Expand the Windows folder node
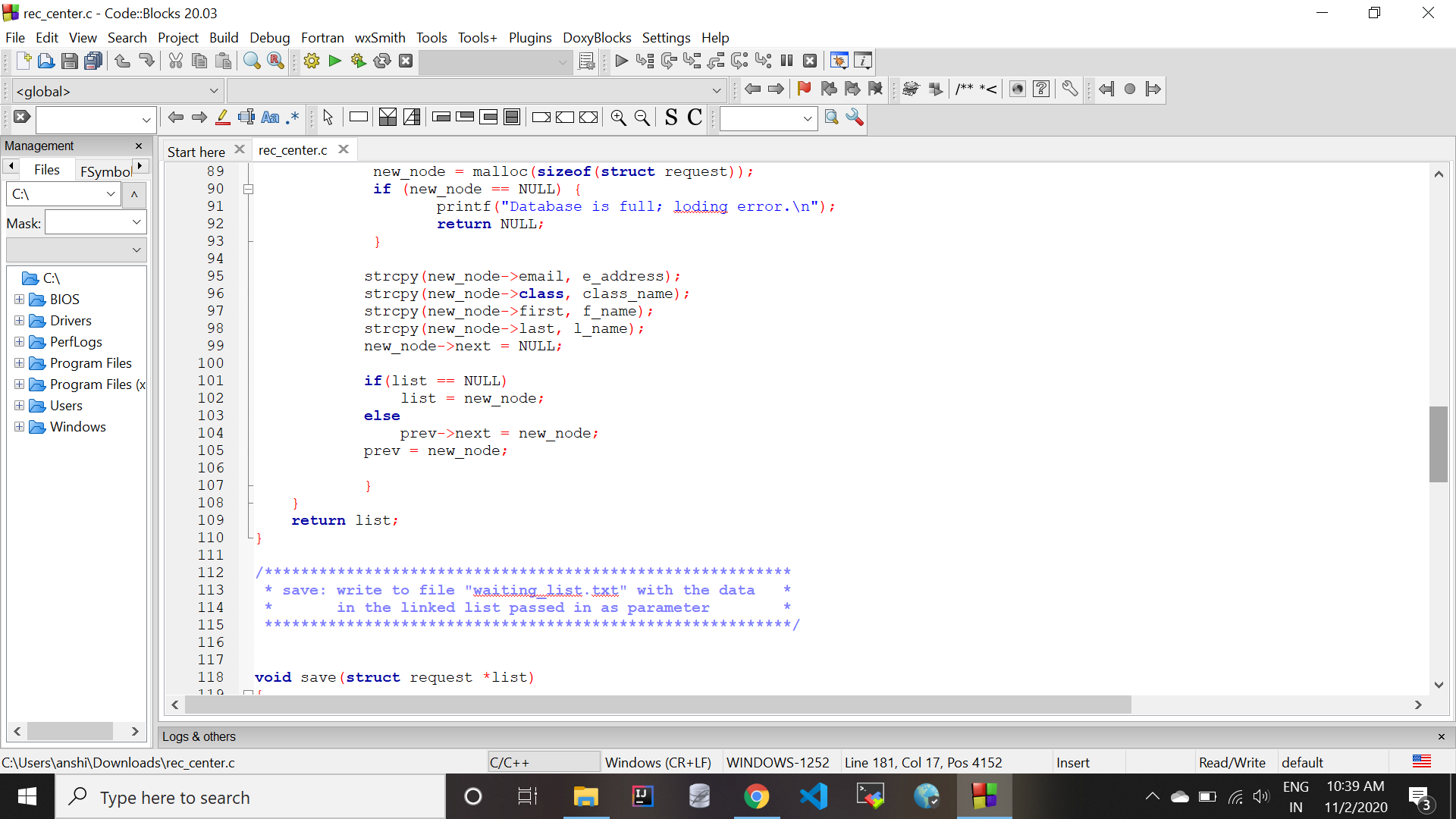 [x=19, y=427]
